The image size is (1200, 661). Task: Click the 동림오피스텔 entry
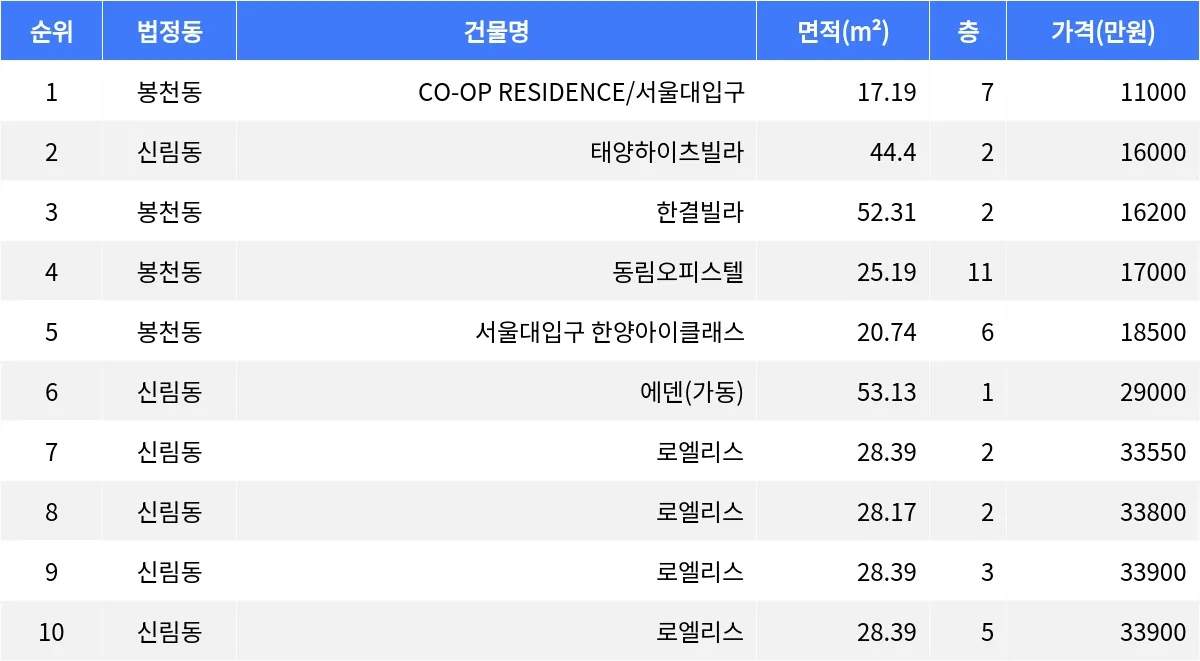678,272
